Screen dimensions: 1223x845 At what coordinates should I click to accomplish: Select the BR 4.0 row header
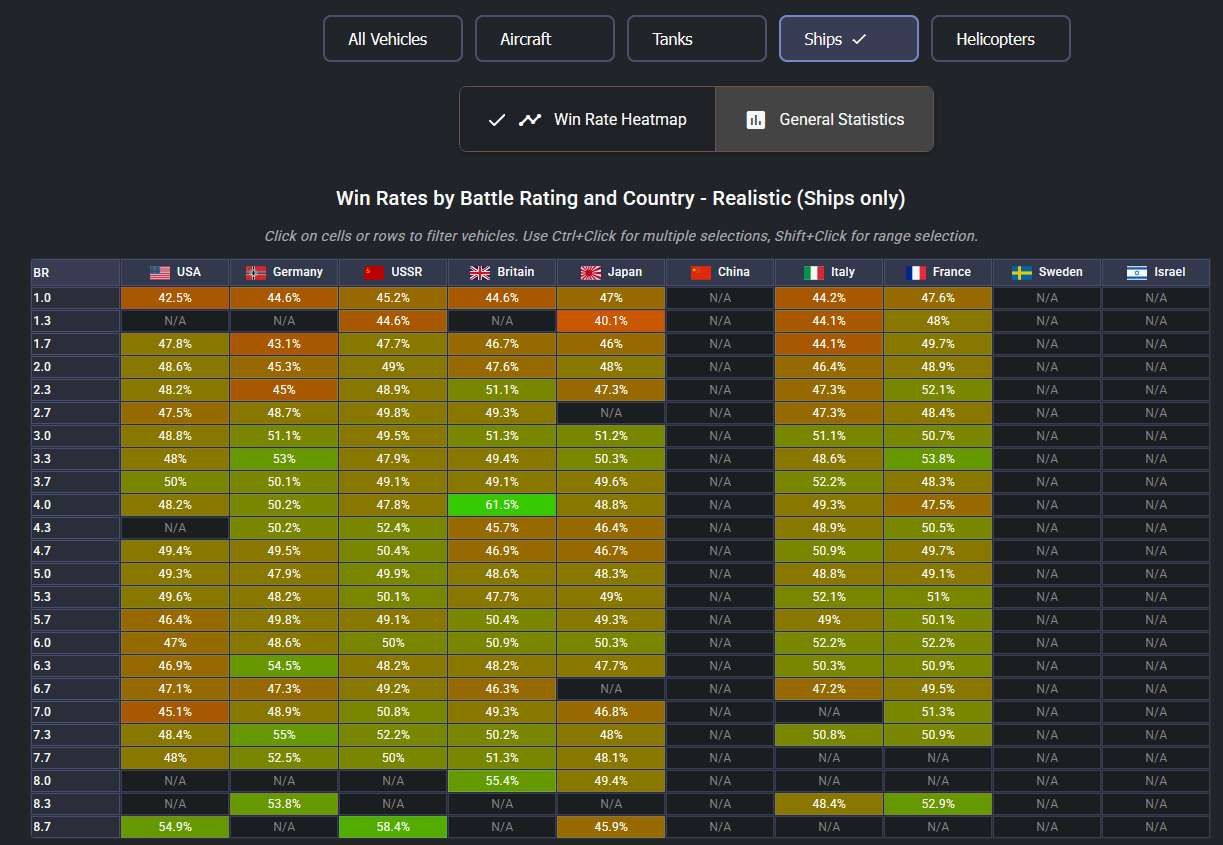[76, 504]
